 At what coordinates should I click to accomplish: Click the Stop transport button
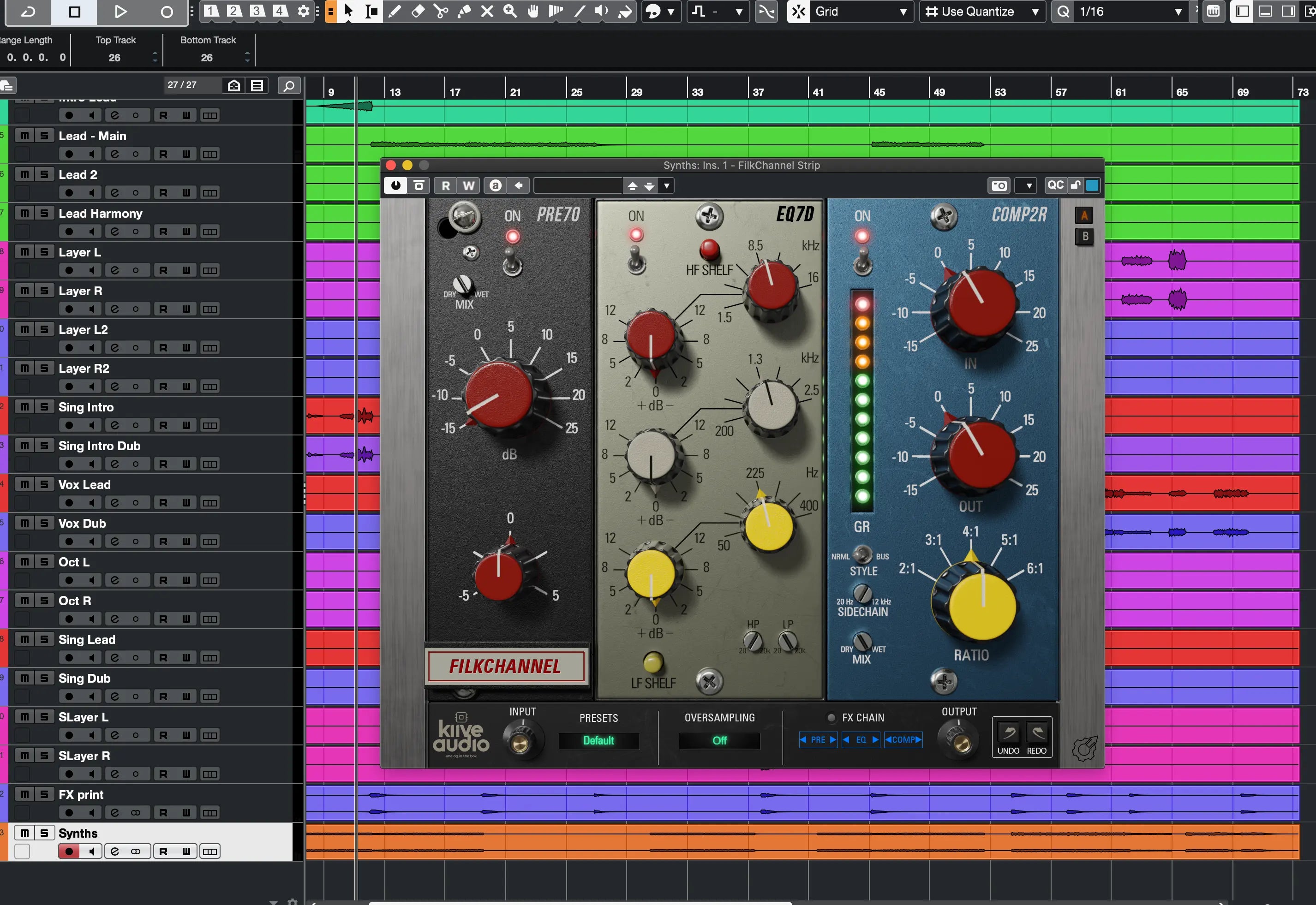pyautogui.click(x=74, y=12)
